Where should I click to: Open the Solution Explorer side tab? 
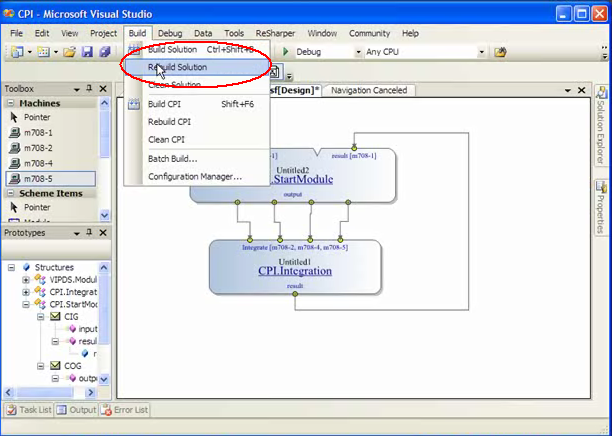(601, 125)
